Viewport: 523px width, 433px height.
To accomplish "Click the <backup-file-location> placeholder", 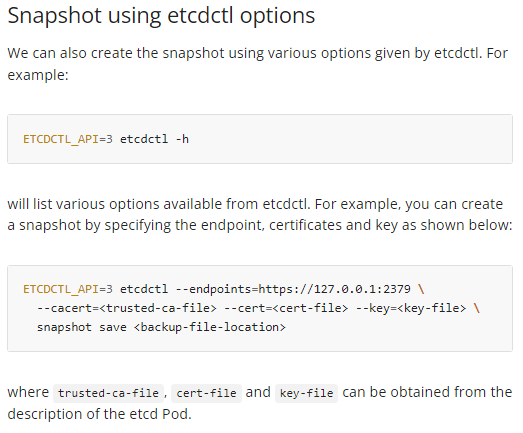I will (x=210, y=327).
